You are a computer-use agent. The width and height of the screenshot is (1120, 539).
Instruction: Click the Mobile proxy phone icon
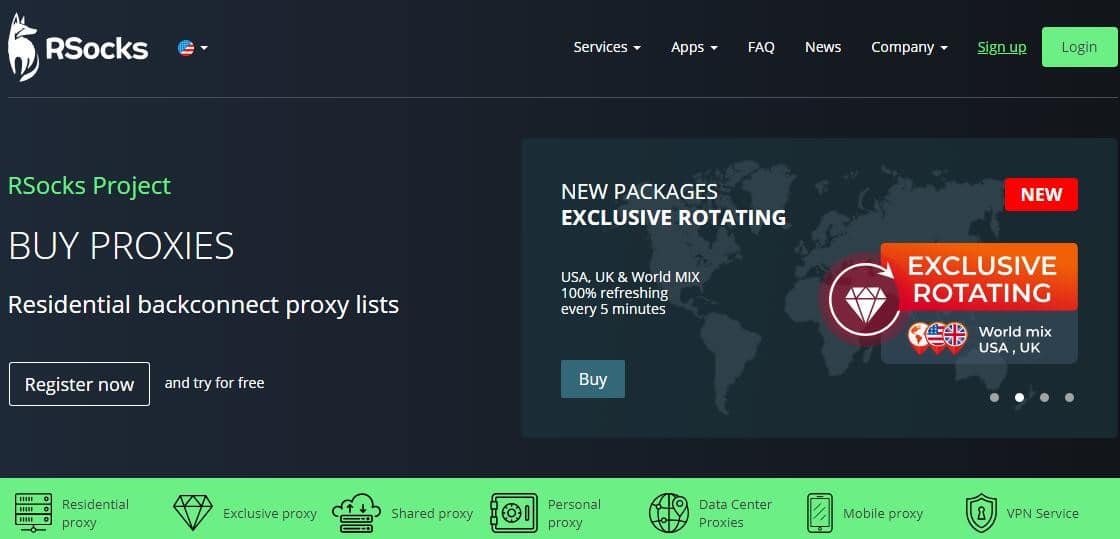(x=819, y=513)
